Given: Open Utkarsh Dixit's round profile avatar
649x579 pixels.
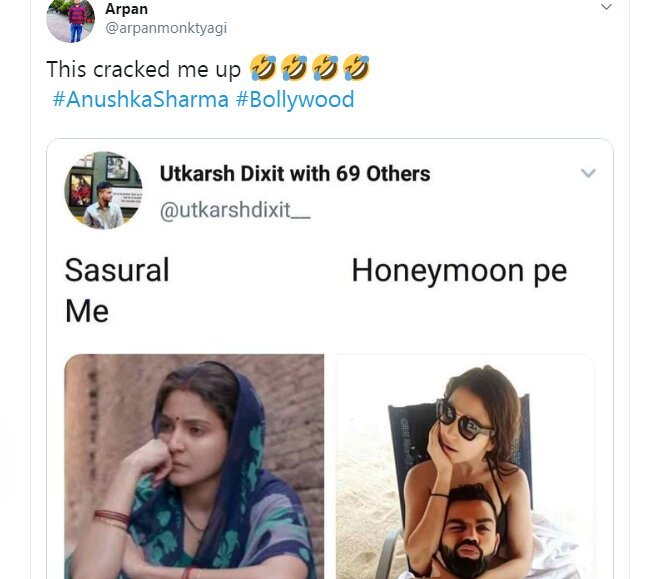Looking at the screenshot, I should coord(103,190).
